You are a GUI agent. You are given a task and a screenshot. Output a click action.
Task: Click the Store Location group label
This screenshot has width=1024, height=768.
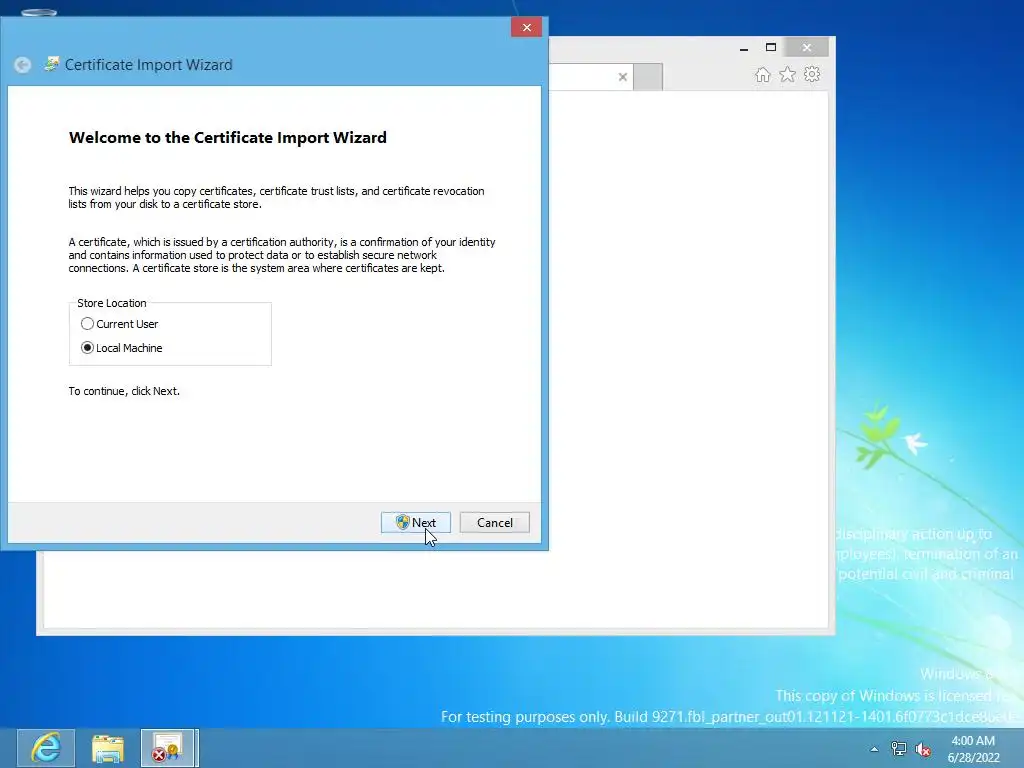[112, 303]
